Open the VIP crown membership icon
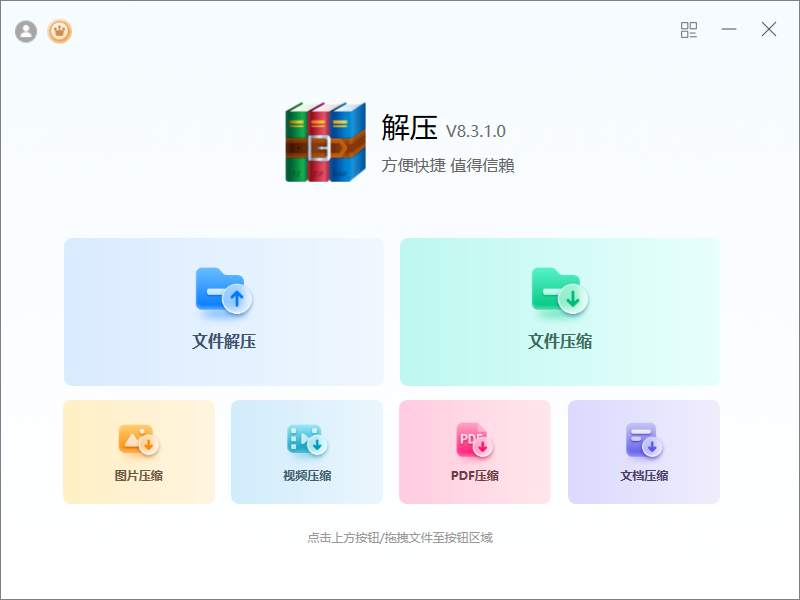800x600 pixels. point(60,32)
